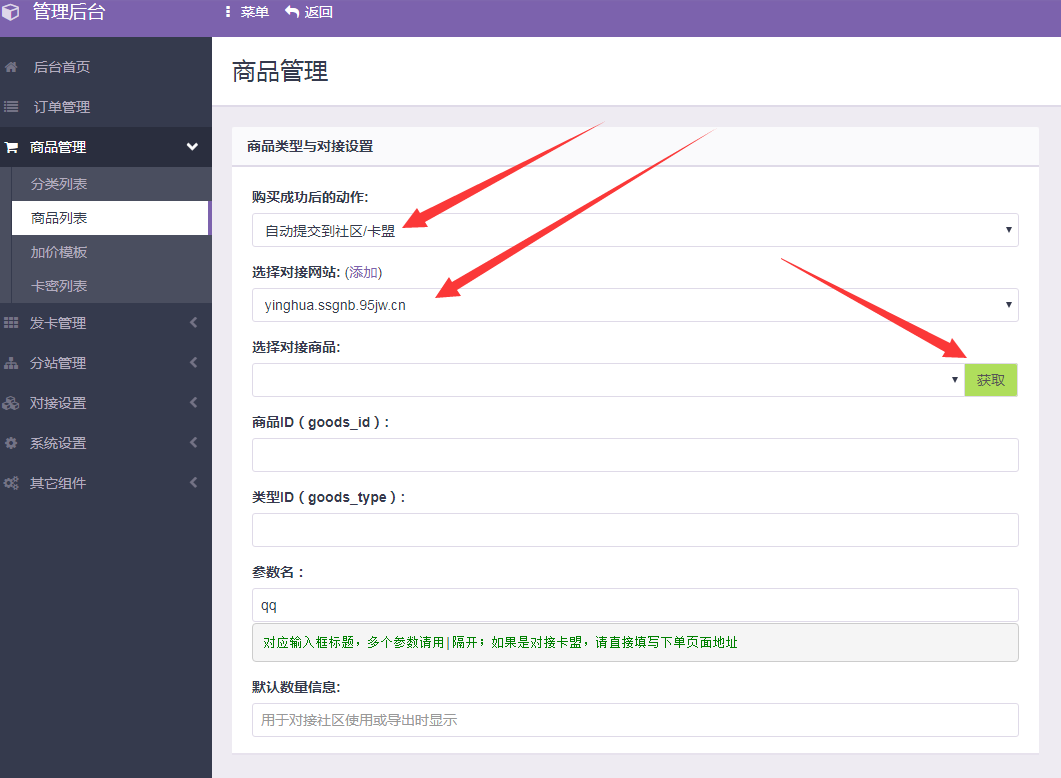The width and height of the screenshot is (1061, 778).
Task: Open the 购买成功后的动作 dropdown
Action: [634, 230]
